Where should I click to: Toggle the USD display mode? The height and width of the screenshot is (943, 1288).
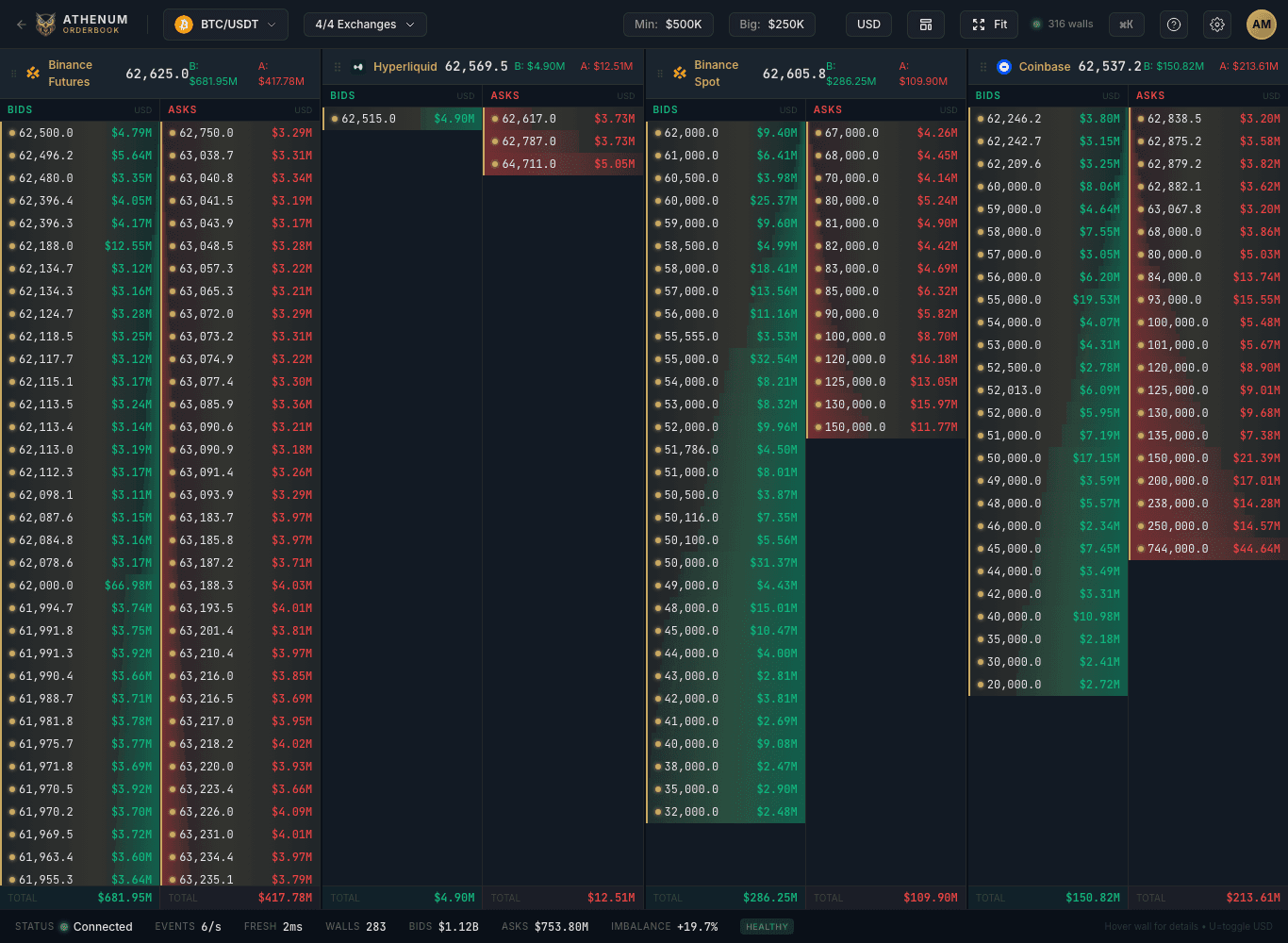pyautogui.click(x=869, y=25)
